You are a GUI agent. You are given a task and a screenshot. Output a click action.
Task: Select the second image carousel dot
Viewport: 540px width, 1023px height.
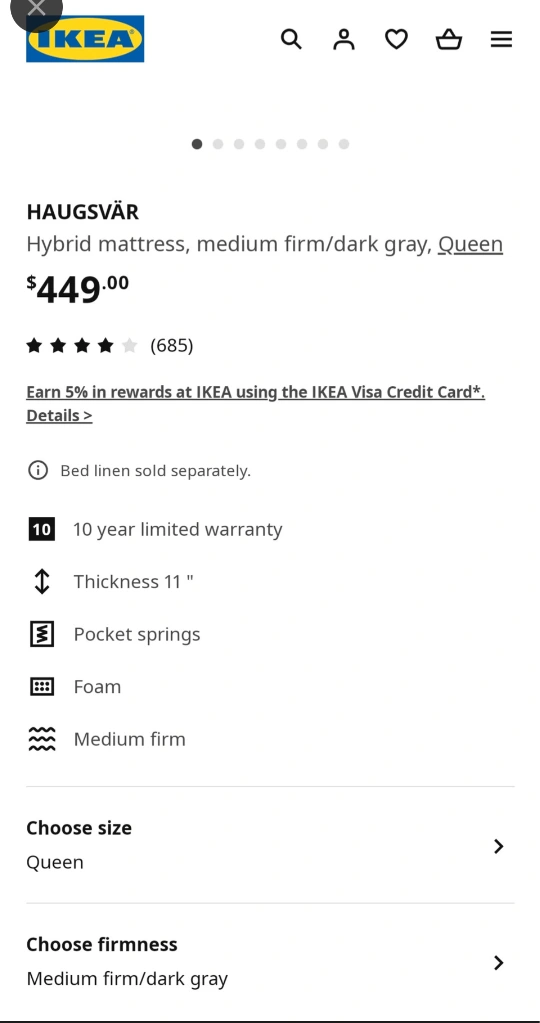pyautogui.click(x=218, y=144)
